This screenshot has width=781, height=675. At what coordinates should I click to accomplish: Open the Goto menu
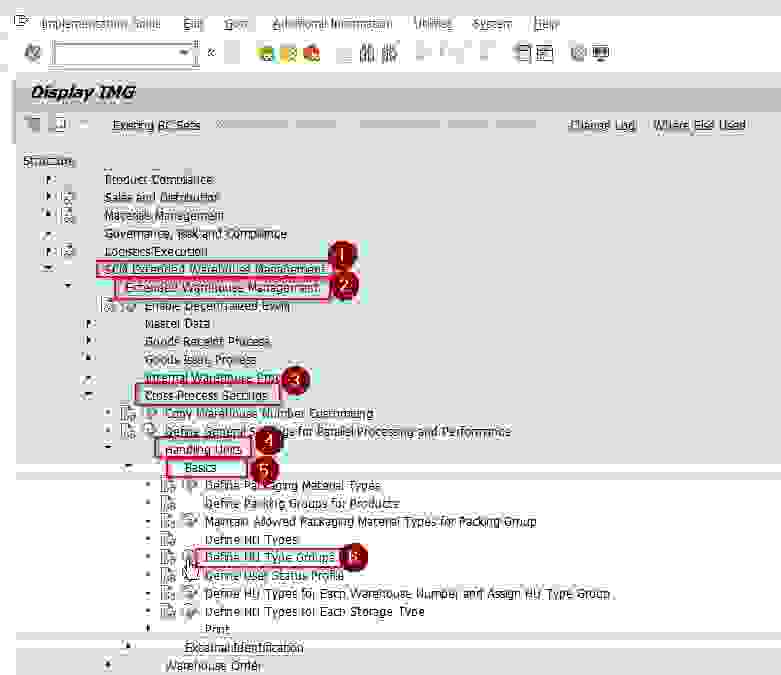[x=236, y=24]
